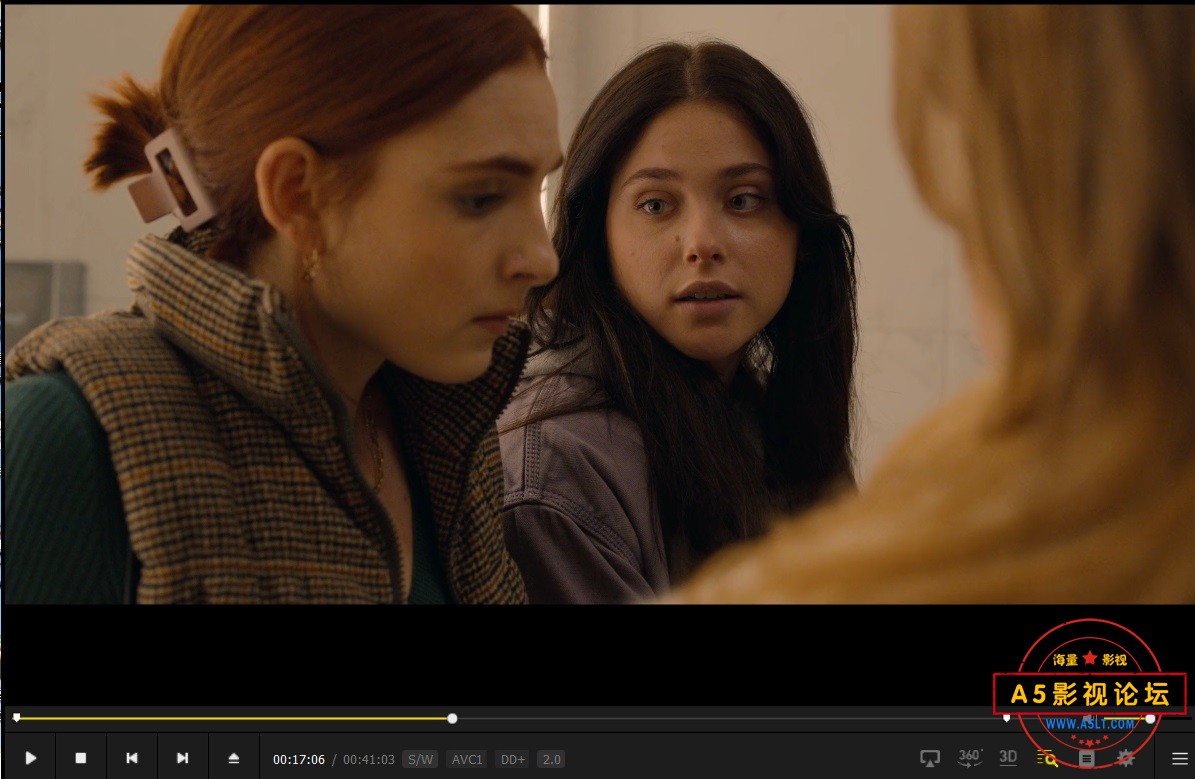Skip to the previous file
This screenshot has width=1195, height=779.
tap(132, 758)
